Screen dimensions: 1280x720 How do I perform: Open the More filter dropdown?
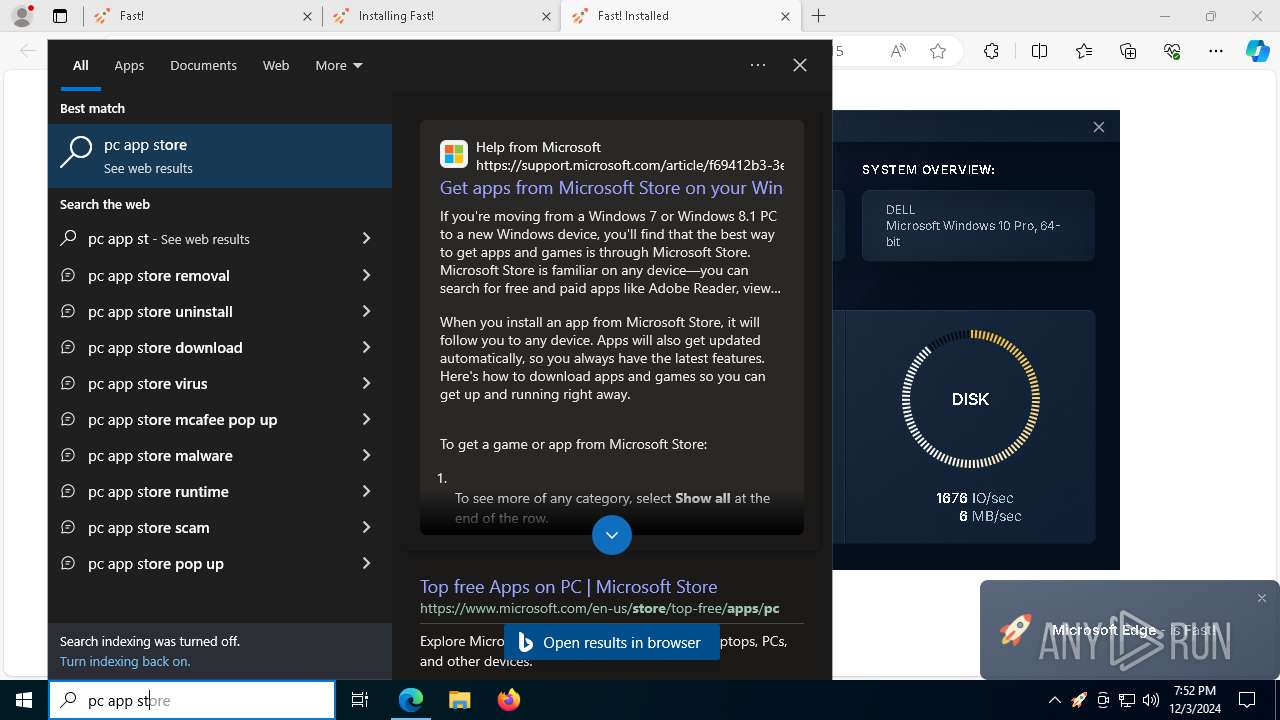(x=339, y=65)
